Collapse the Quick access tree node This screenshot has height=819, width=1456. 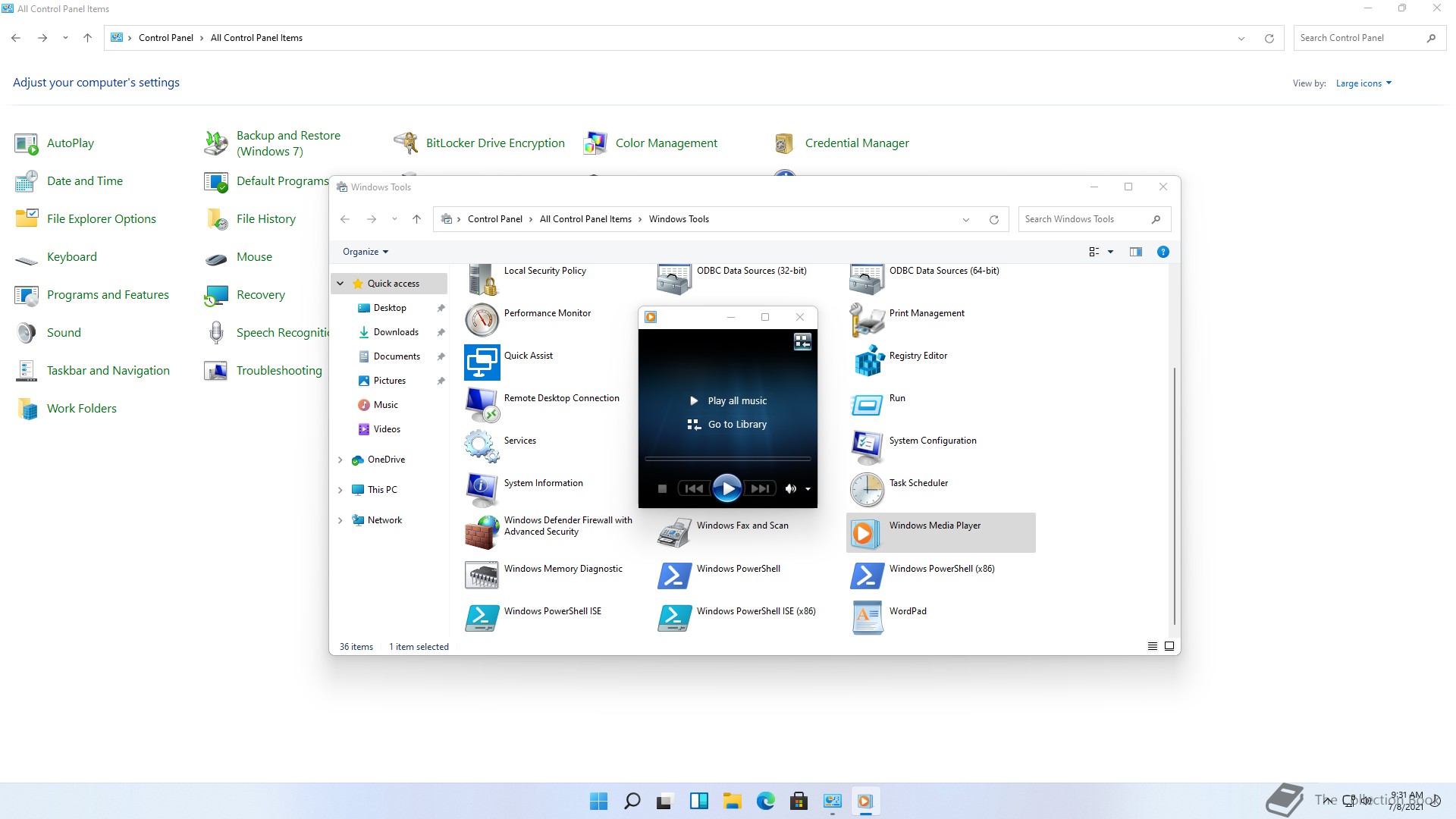point(340,284)
